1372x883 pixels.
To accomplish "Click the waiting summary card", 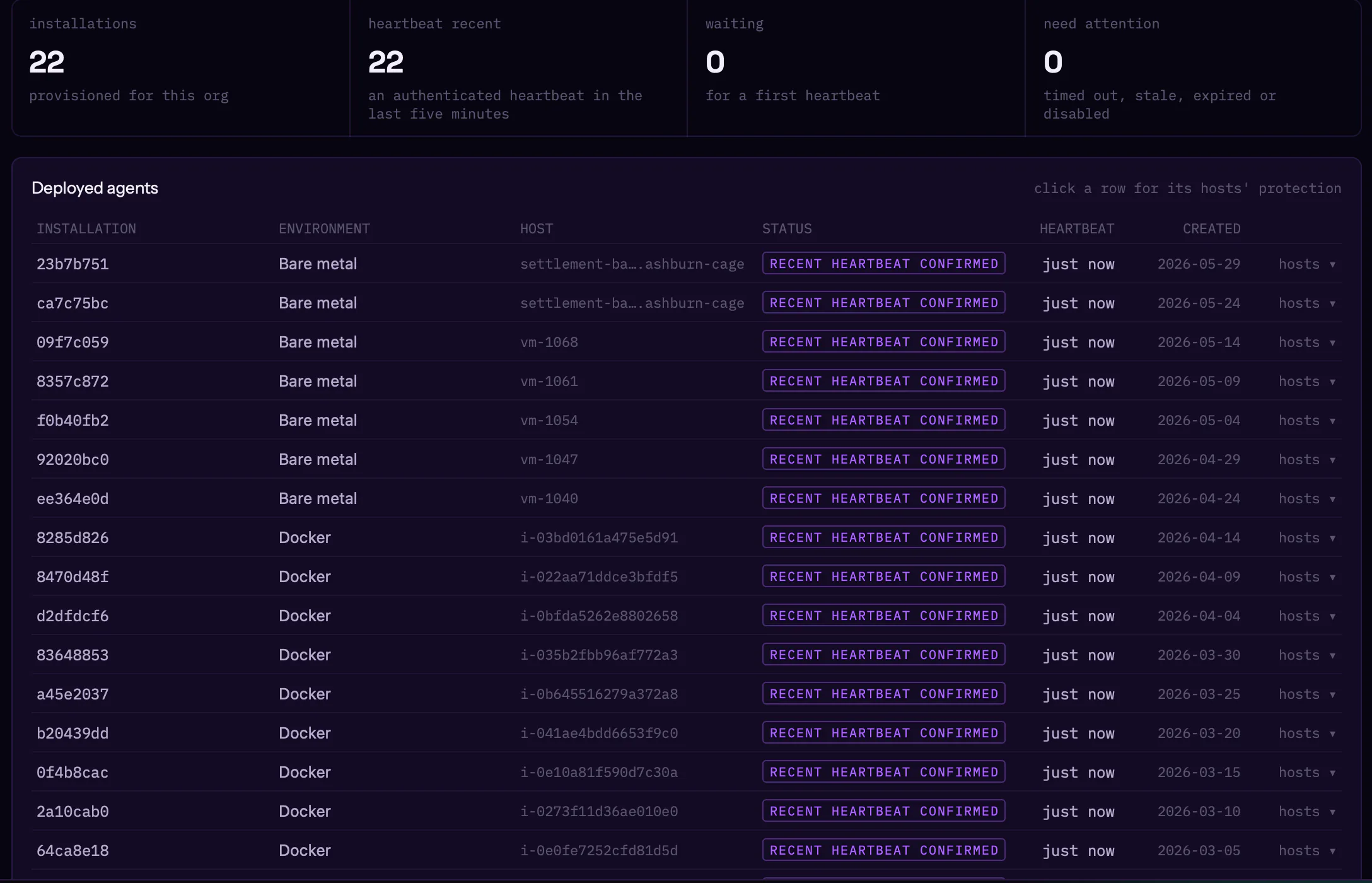I will [856, 68].
